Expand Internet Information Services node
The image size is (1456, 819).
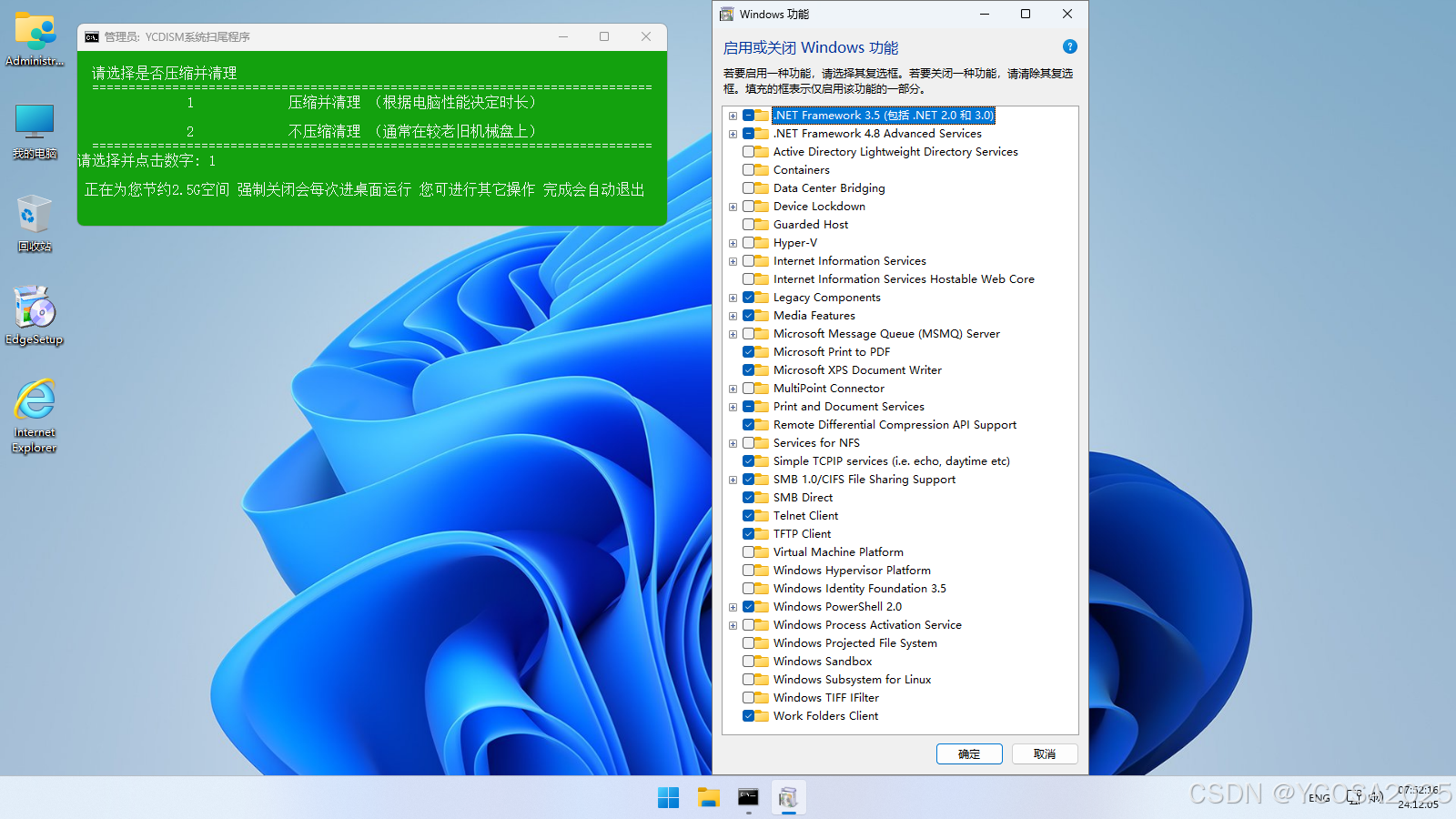733,261
